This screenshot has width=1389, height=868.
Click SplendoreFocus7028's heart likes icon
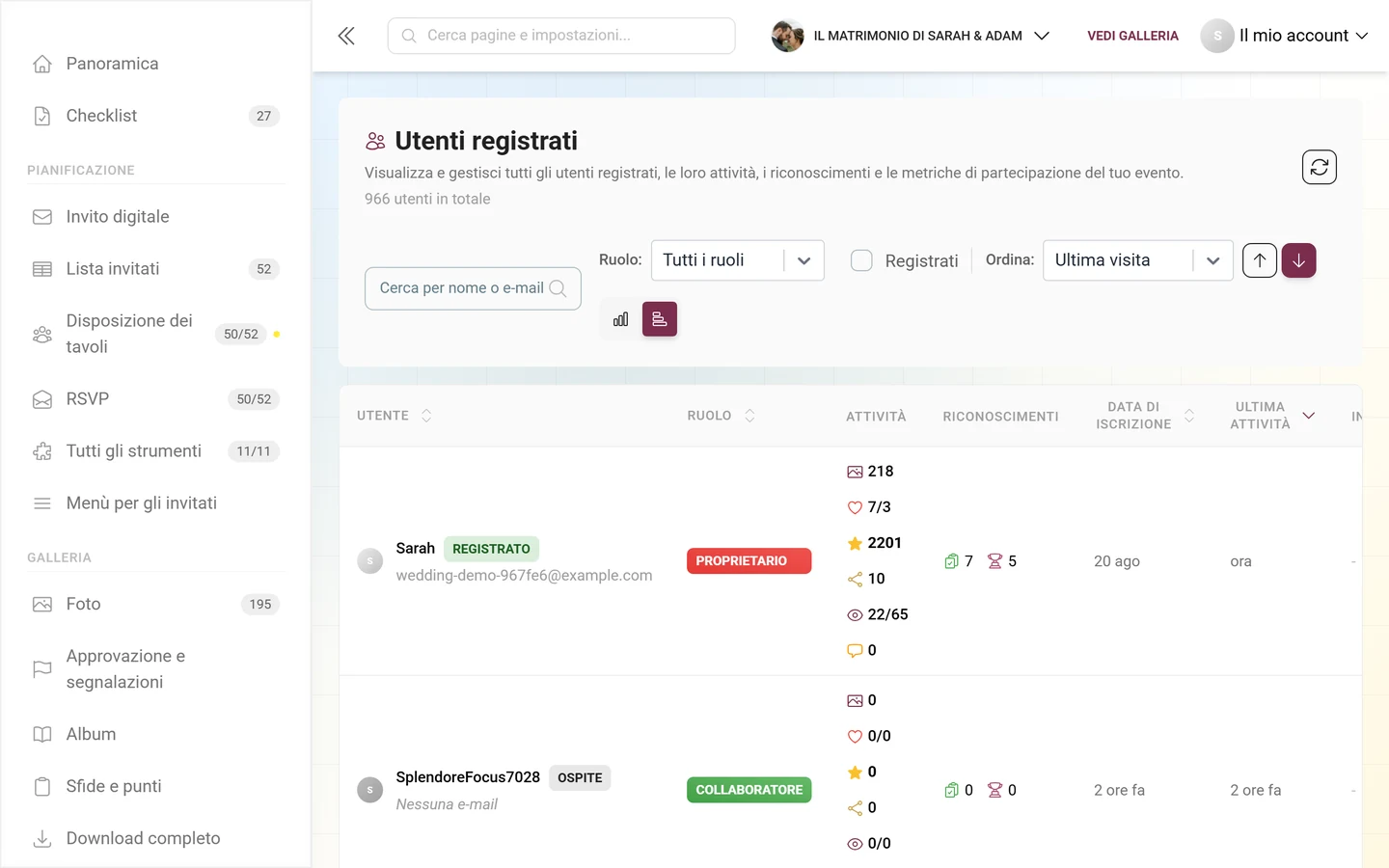click(855, 736)
